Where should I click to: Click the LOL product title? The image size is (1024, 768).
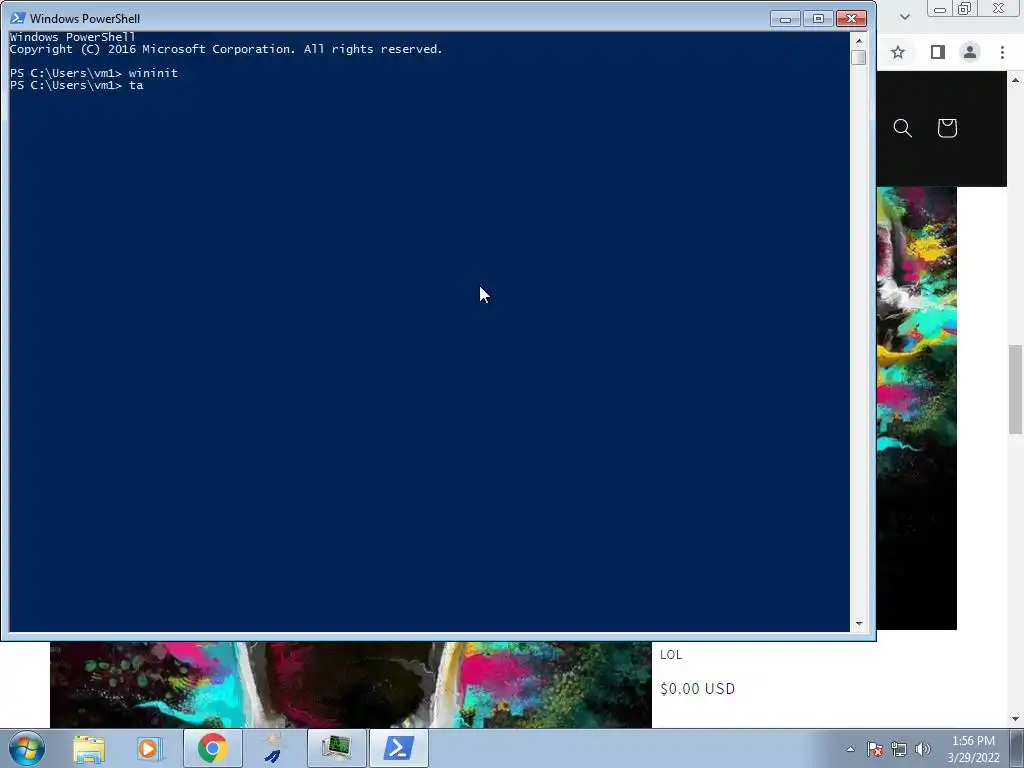(671, 655)
